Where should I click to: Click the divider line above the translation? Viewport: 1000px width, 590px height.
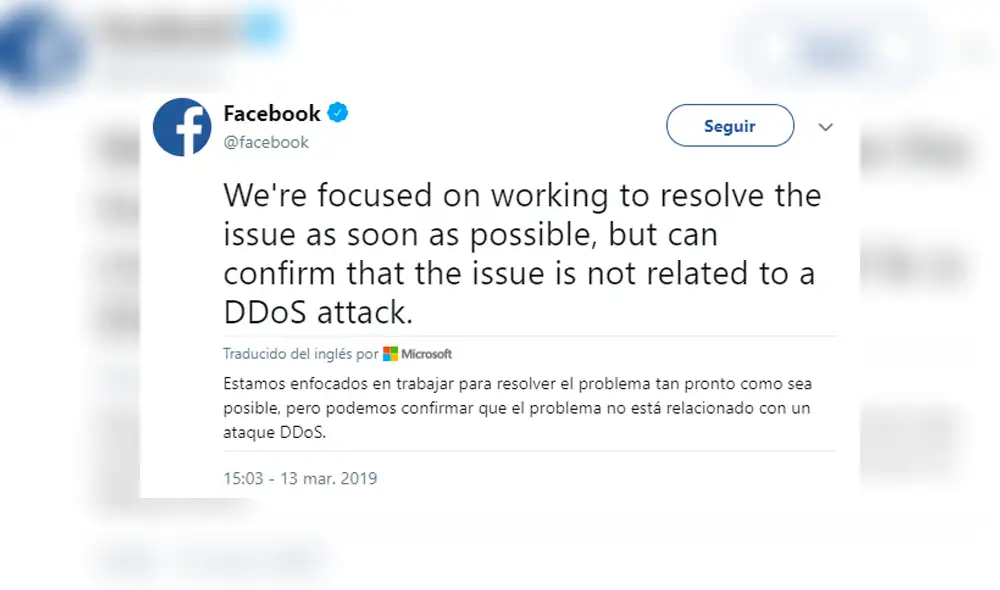(x=530, y=335)
